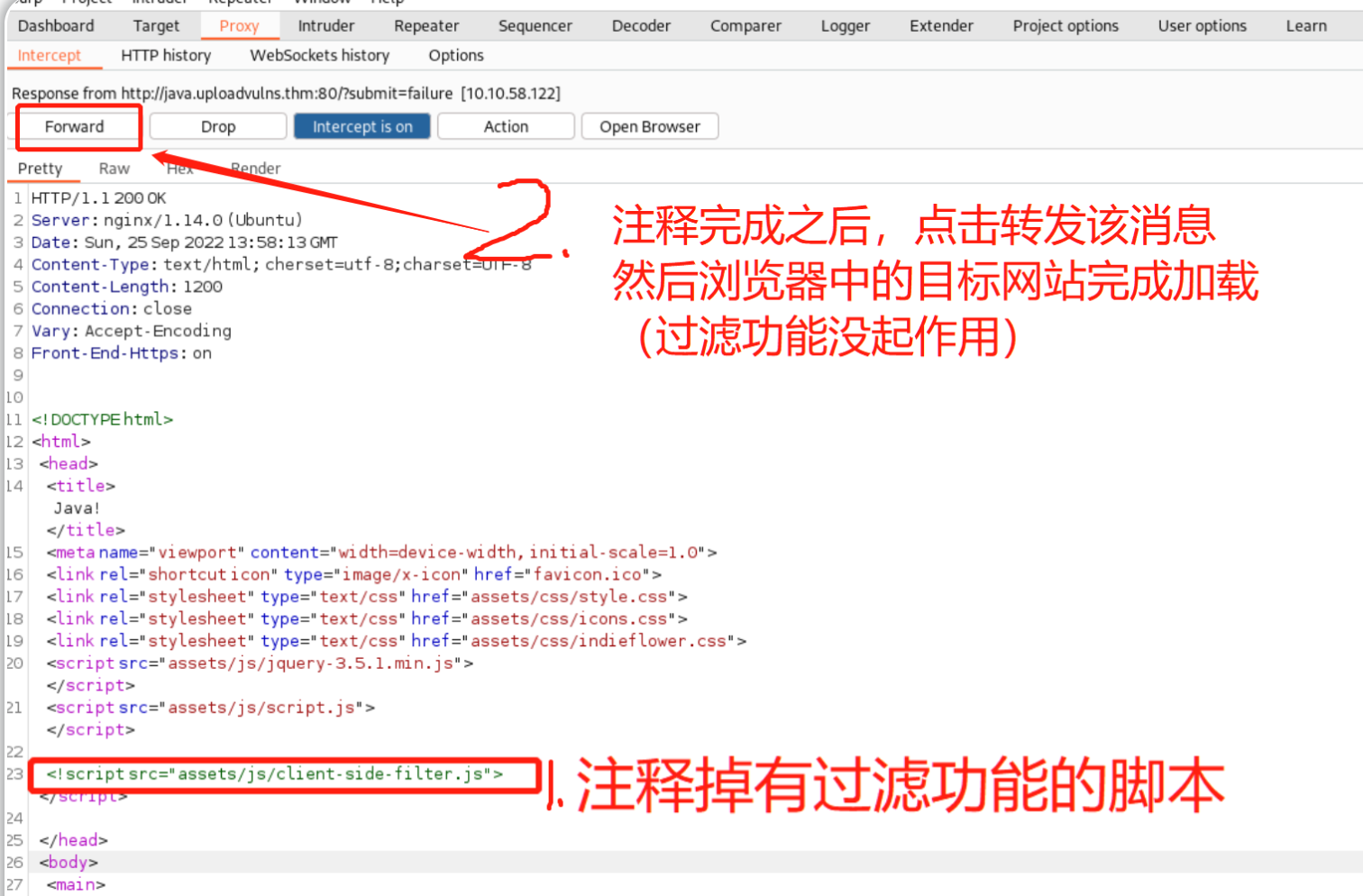The height and width of the screenshot is (896, 1363).
Task: Click the Server: nginx/1.14.0 header line
Action: (x=167, y=220)
